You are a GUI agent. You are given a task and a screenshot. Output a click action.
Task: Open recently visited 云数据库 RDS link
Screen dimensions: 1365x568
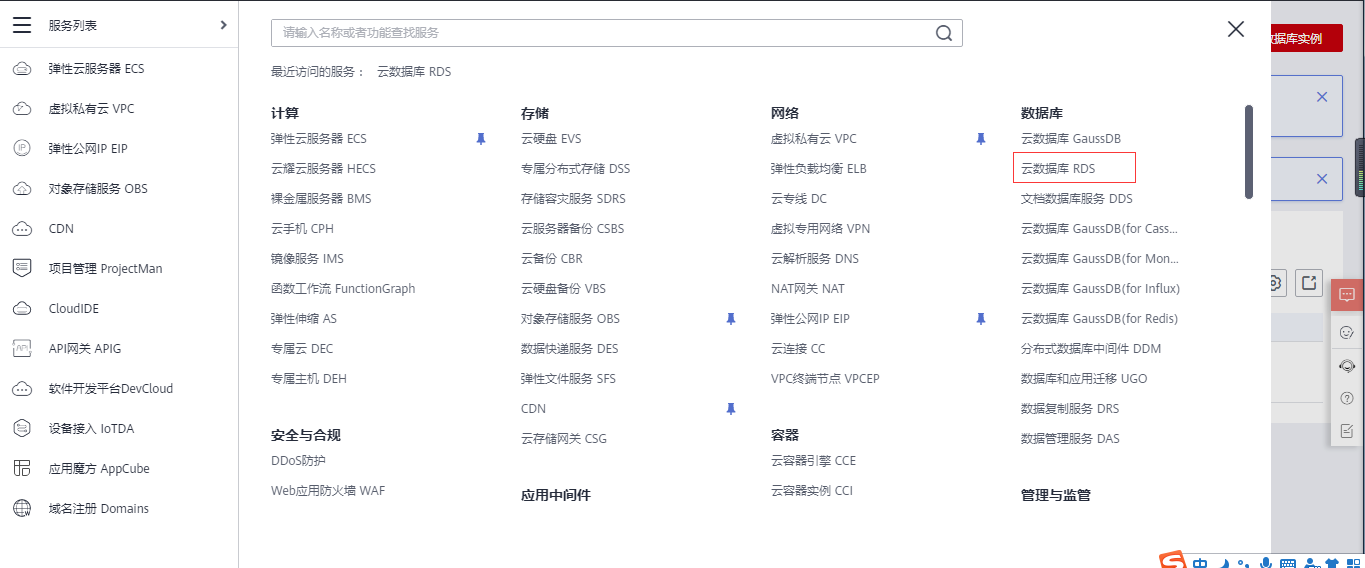coord(414,72)
